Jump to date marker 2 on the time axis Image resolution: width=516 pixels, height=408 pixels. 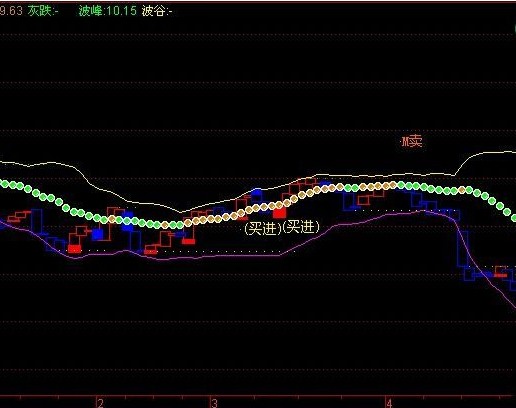[x=101, y=403]
